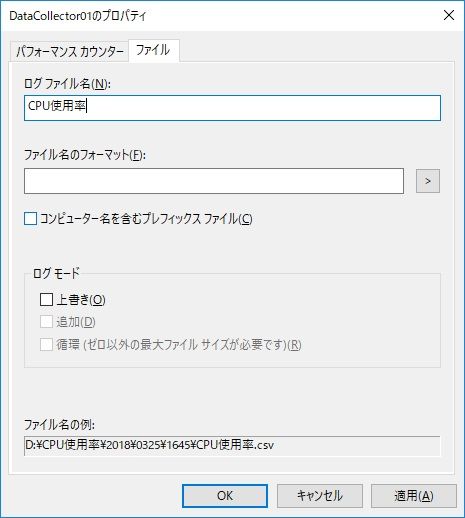Switch to the パフォーマンス カウンター tab
The image size is (465, 518).
point(70,52)
